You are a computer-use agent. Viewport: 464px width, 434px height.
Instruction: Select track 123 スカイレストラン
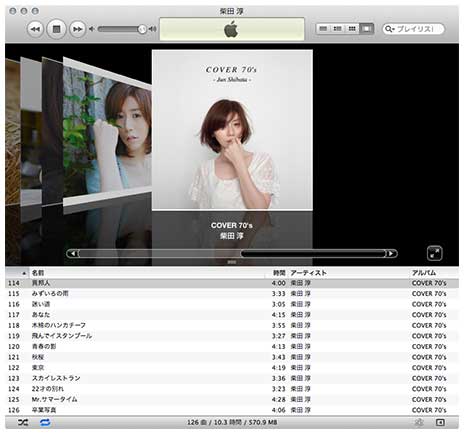click(x=232, y=378)
